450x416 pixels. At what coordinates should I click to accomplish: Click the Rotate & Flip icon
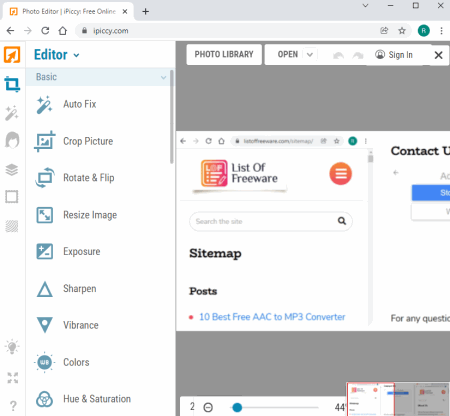coord(45,178)
